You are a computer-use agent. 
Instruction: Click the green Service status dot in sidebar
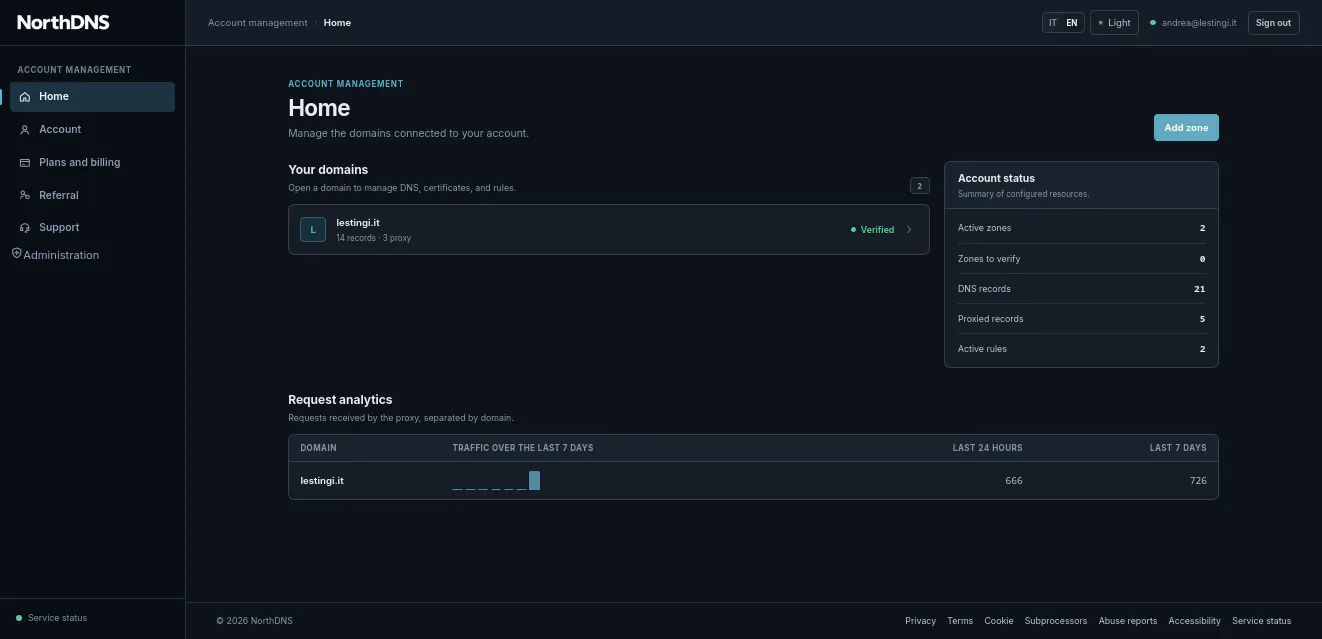[19, 618]
